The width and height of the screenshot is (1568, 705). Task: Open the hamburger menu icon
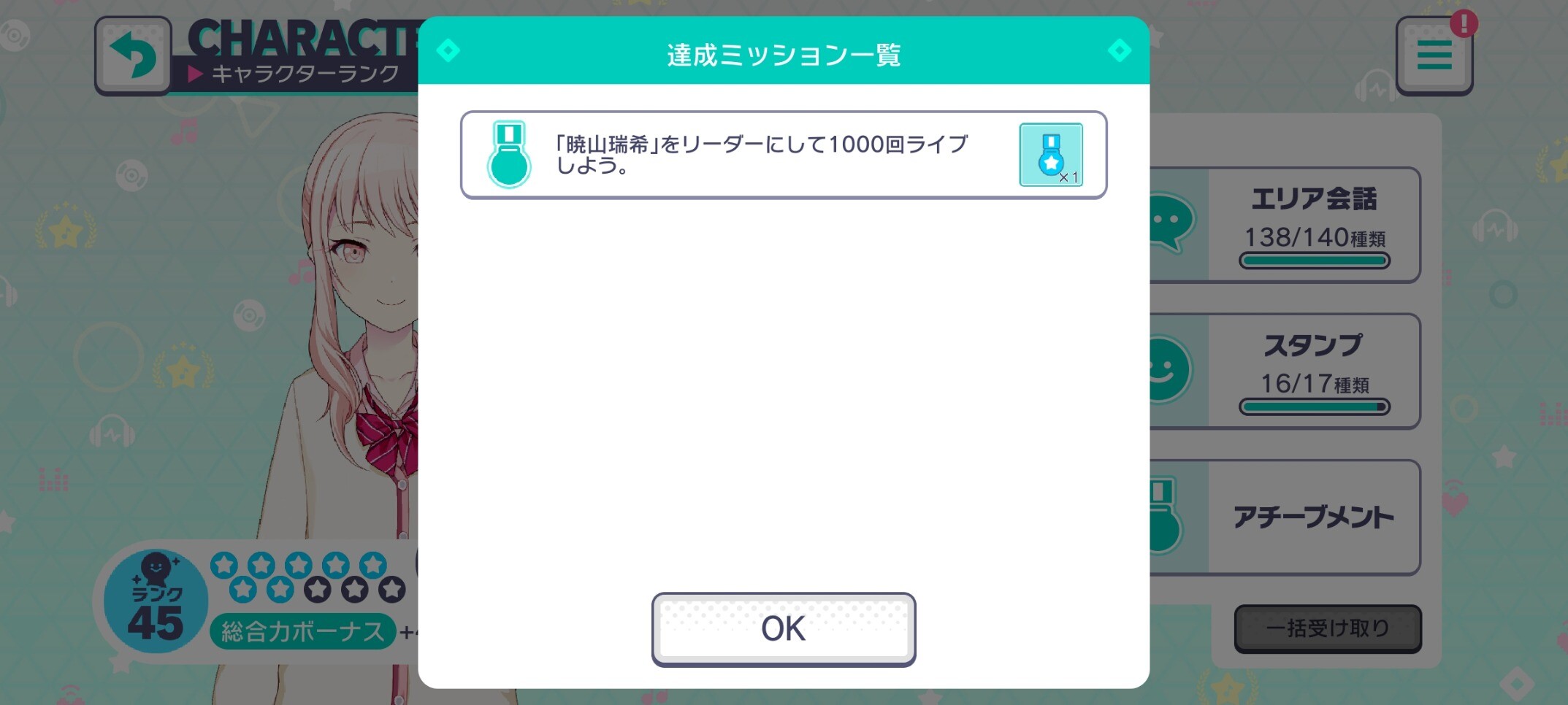point(1434,56)
